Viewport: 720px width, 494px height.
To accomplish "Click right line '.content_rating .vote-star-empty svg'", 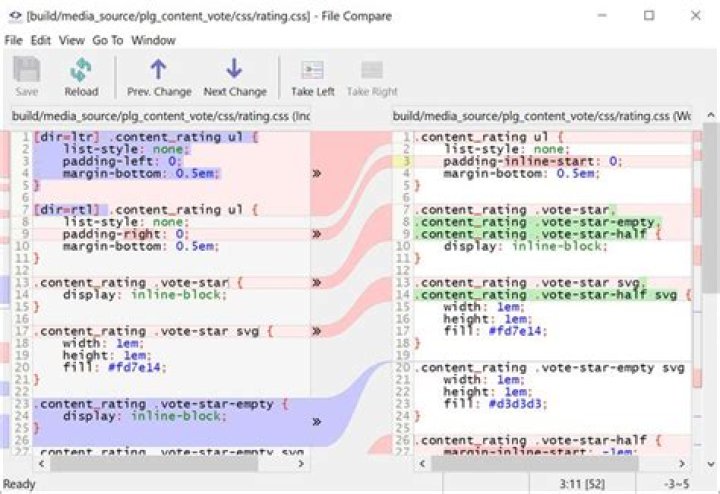I will [550, 368].
